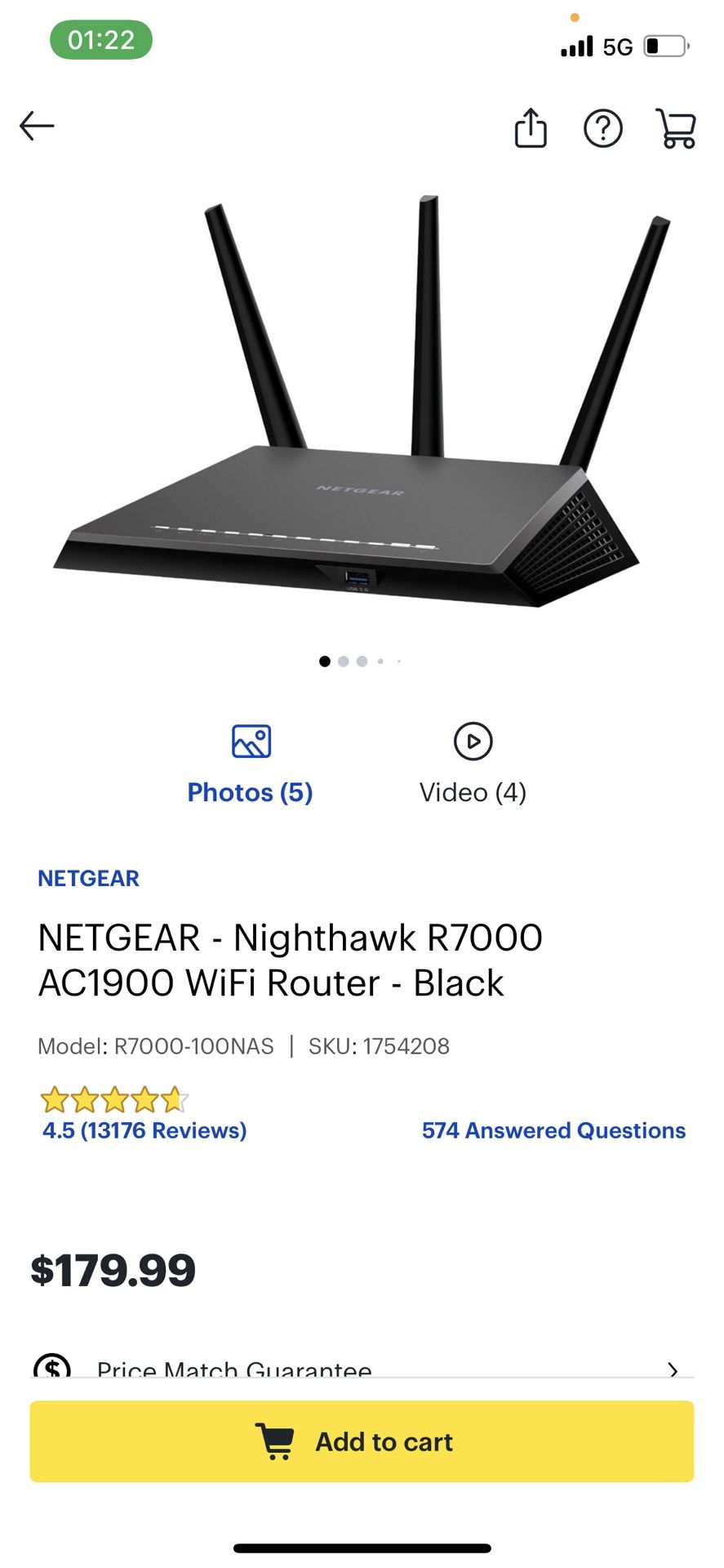Tap the back arrow icon
The image size is (724, 1568).
coord(37,126)
